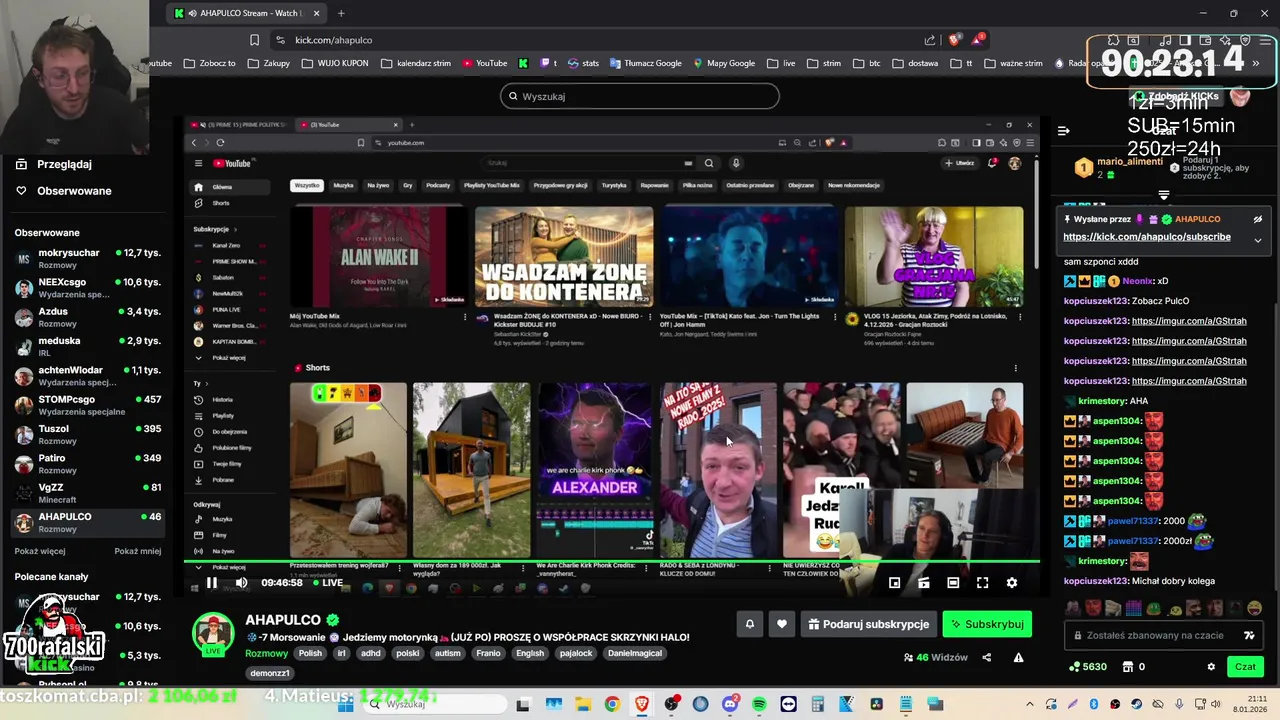The height and width of the screenshot is (720, 1280).
Task: Click the 5630 channel points balance
Action: (x=1088, y=667)
